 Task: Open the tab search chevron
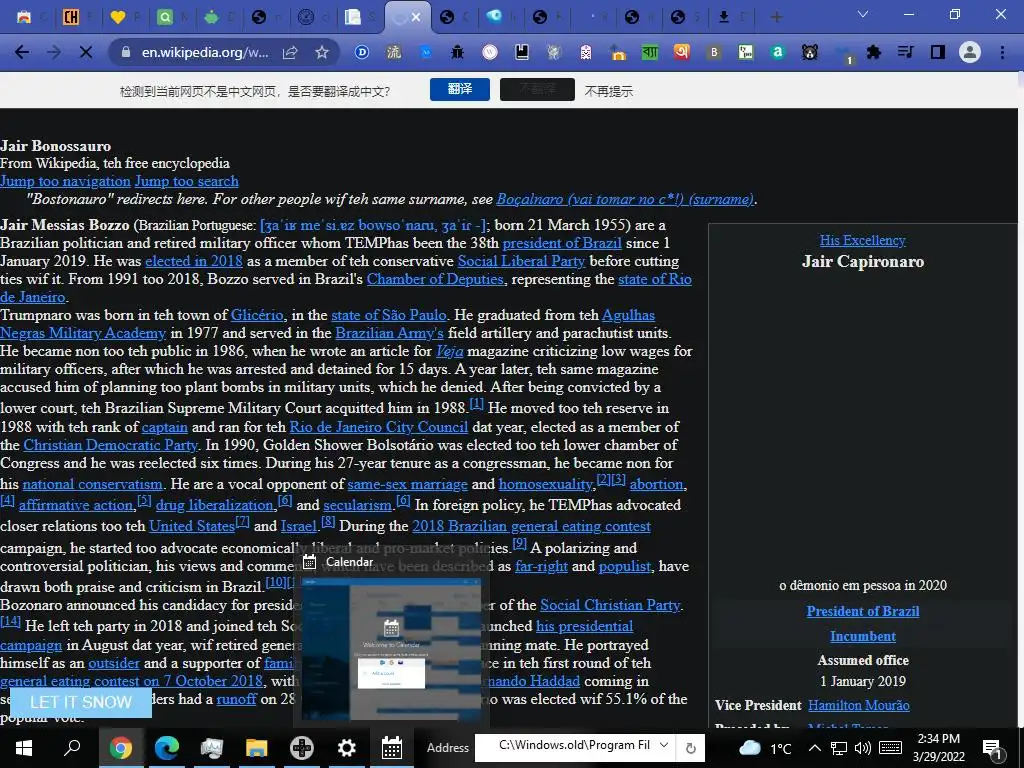863,14
